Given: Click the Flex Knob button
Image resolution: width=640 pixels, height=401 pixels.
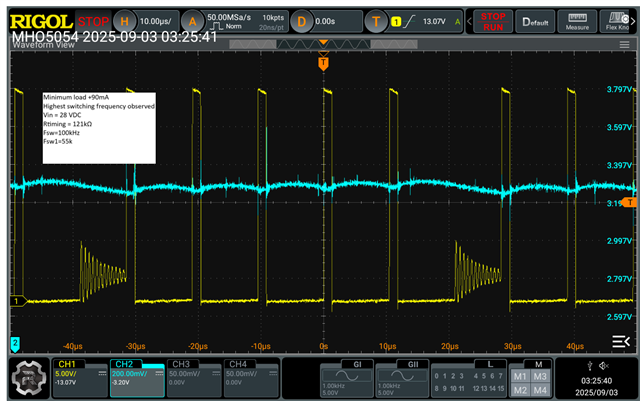Looking at the screenshot, I should pos(615,22).
